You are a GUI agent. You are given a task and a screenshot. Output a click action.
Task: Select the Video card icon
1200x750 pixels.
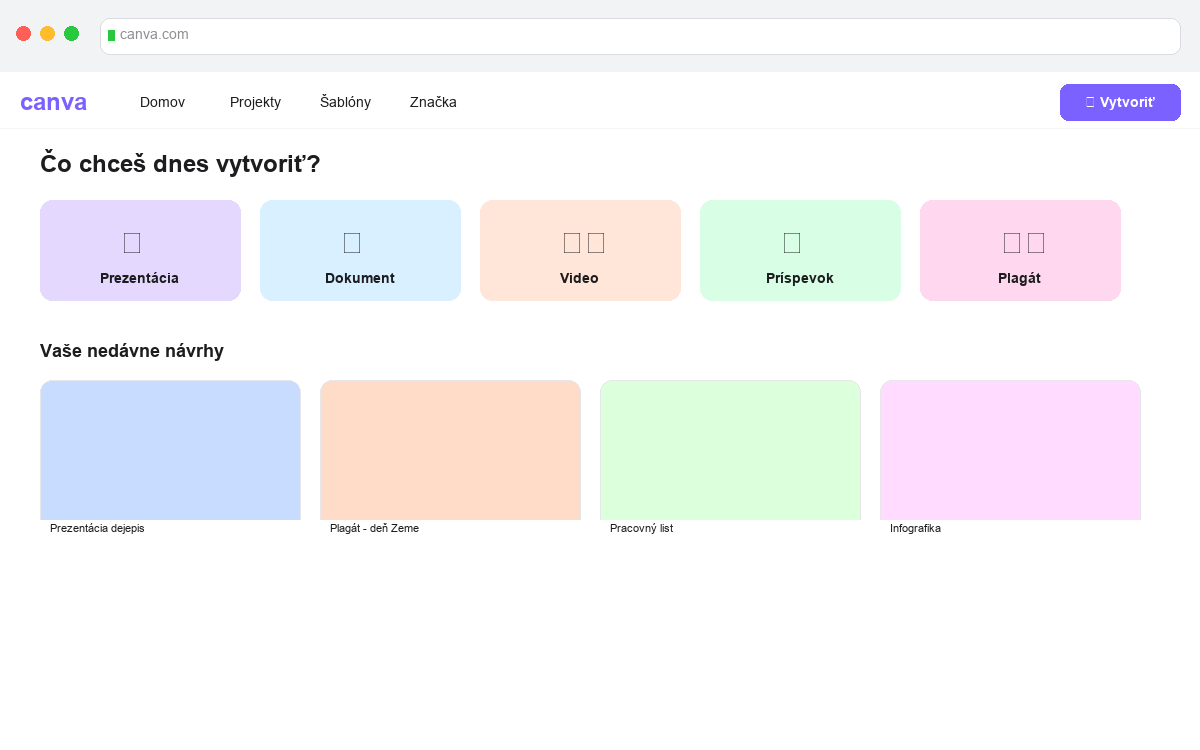pos(584,242)
